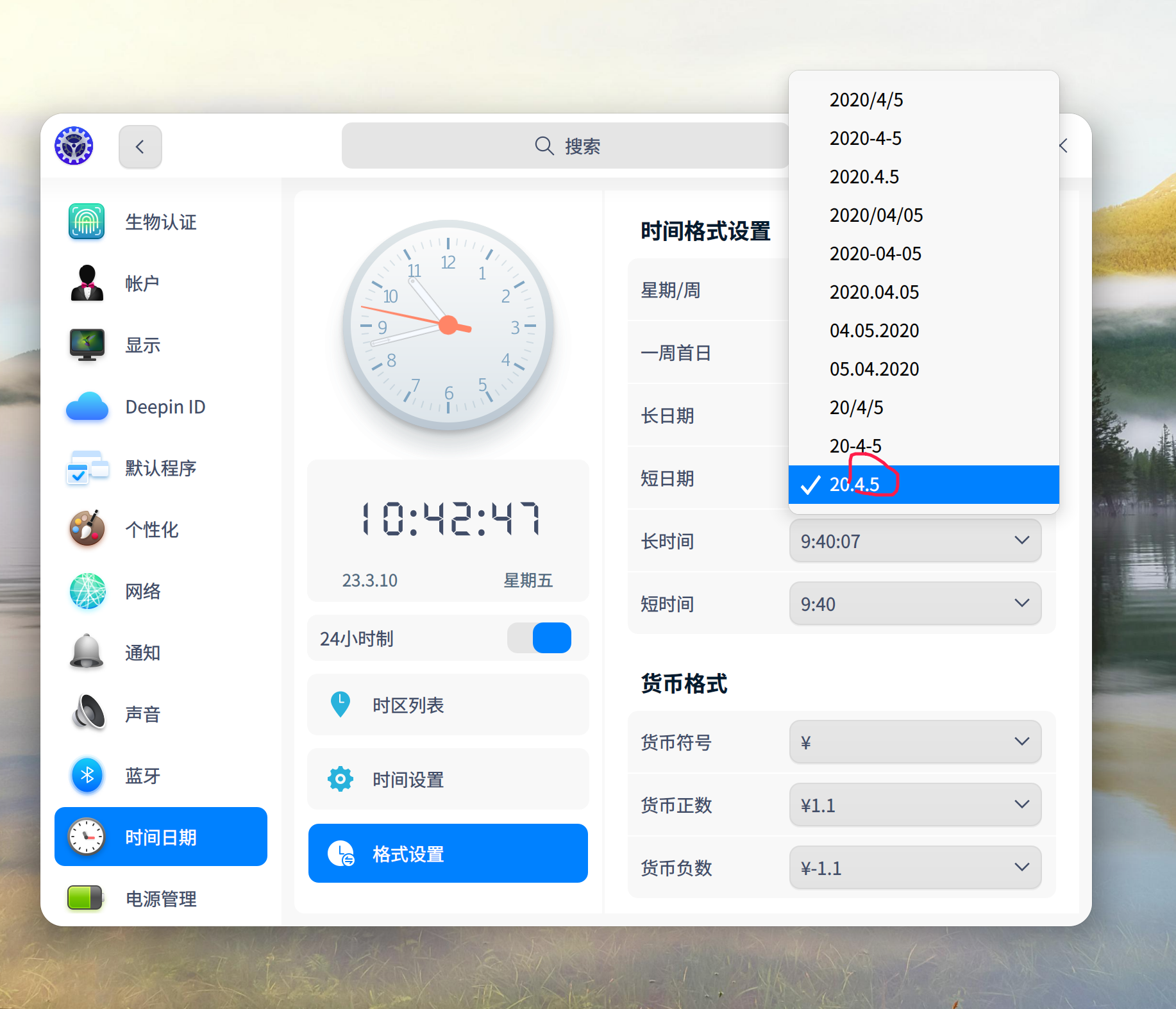Viewport: 1176px width, 1009px height.
Task: Select the checked 20.4.5 date format
Action: pyautogui.click(x=923, y=485)
